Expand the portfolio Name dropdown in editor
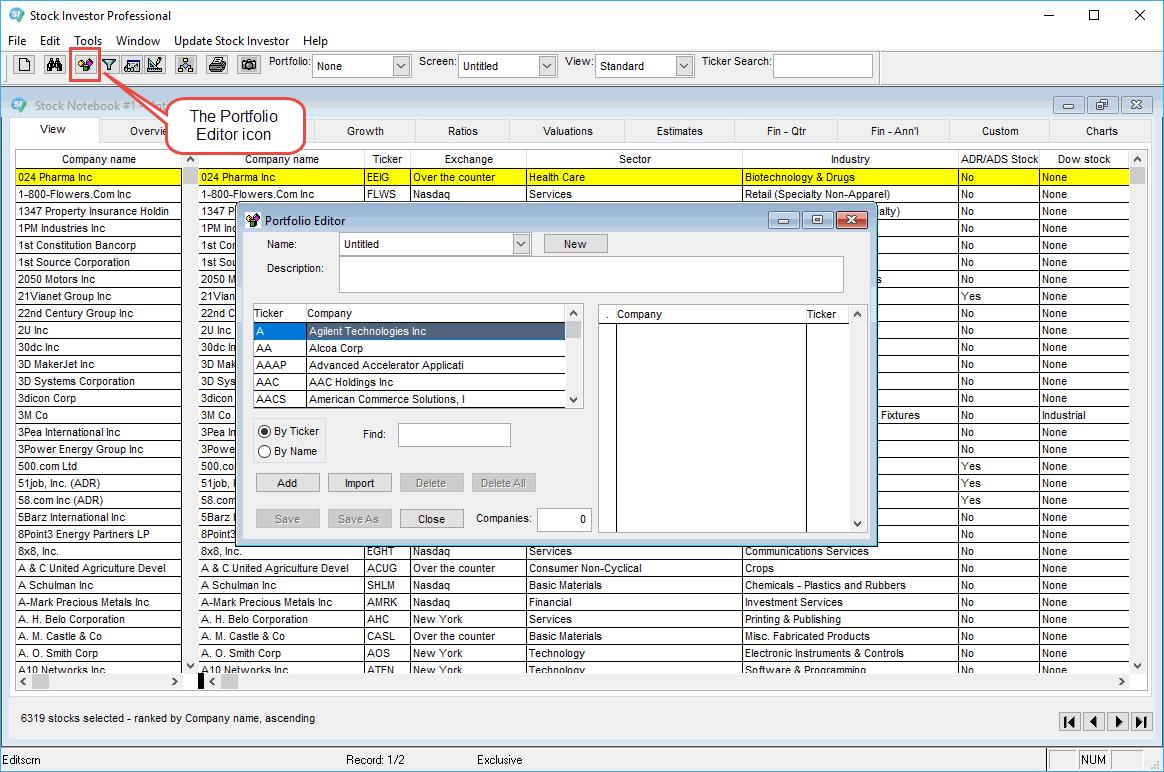1164x772 pixels. (521, 244)
